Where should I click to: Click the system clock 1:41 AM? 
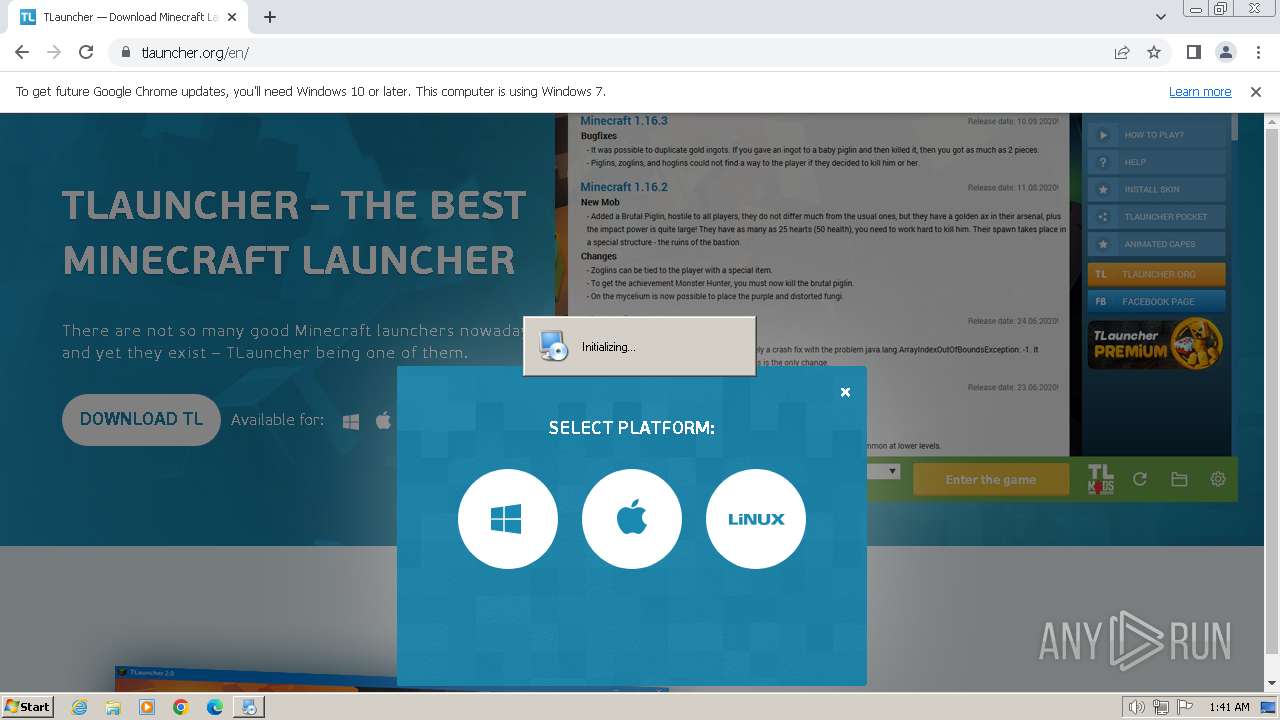pyautogui.click(x=1229, y=707)
